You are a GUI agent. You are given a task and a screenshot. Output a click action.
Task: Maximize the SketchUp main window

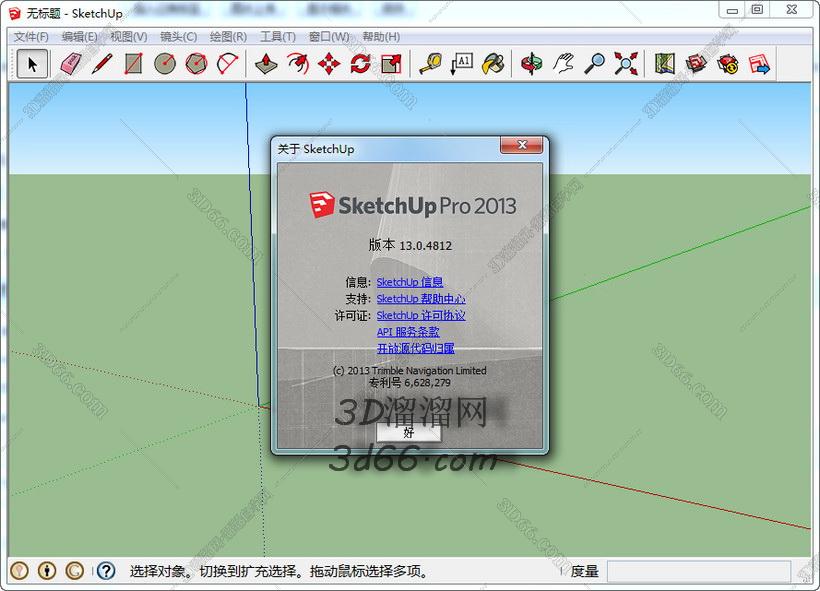click(x=757, y=9)
